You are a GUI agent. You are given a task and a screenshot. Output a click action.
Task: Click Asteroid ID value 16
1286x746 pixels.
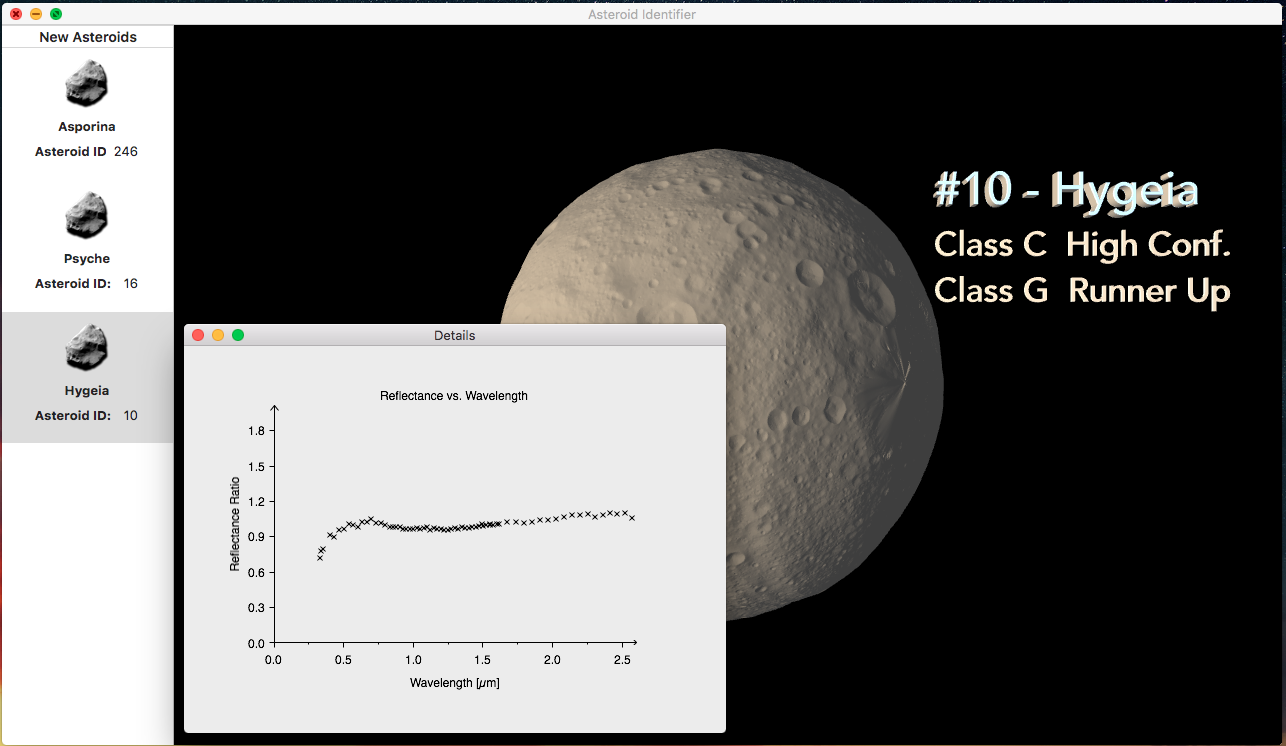pos(131,284)
